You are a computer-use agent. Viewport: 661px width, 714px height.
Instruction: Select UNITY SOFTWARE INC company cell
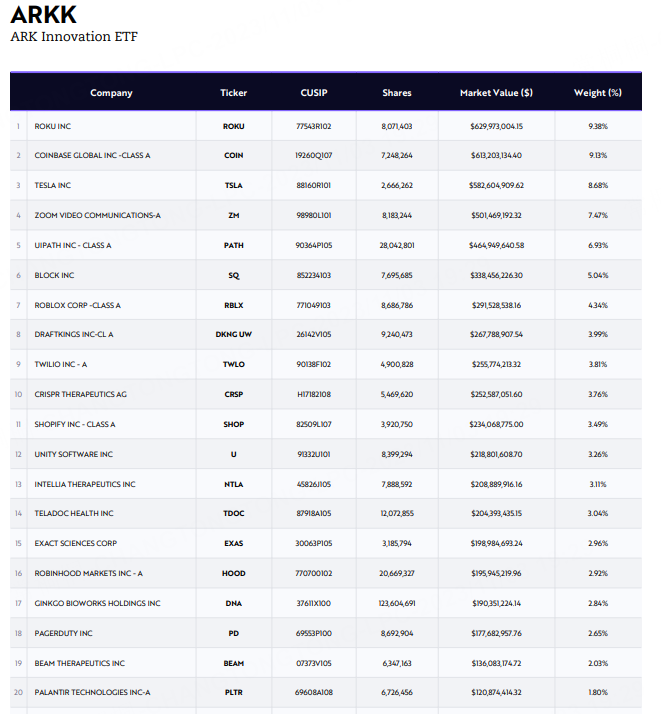[x=112, y=454]
